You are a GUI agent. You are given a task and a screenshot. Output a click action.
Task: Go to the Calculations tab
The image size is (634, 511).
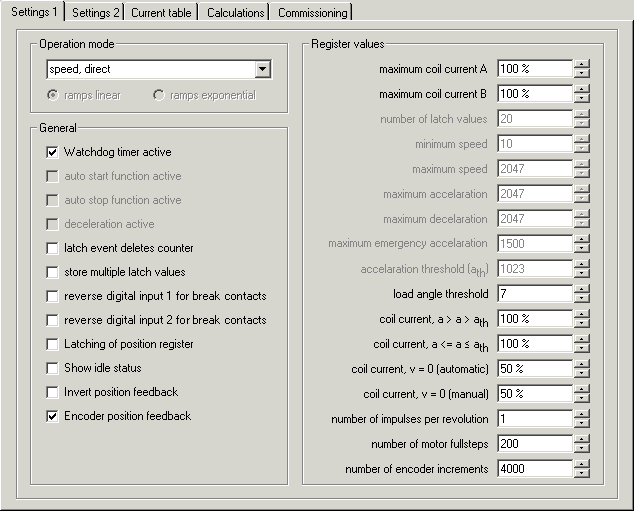[x=235, y=13]
